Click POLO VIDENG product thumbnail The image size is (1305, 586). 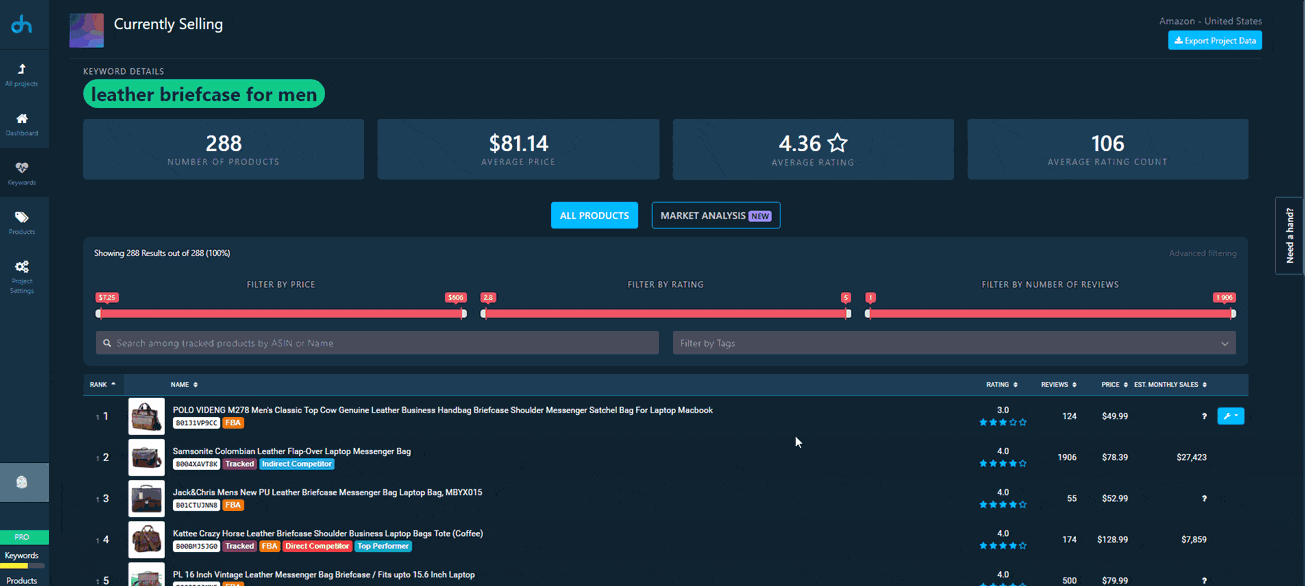tap(146, 416)
